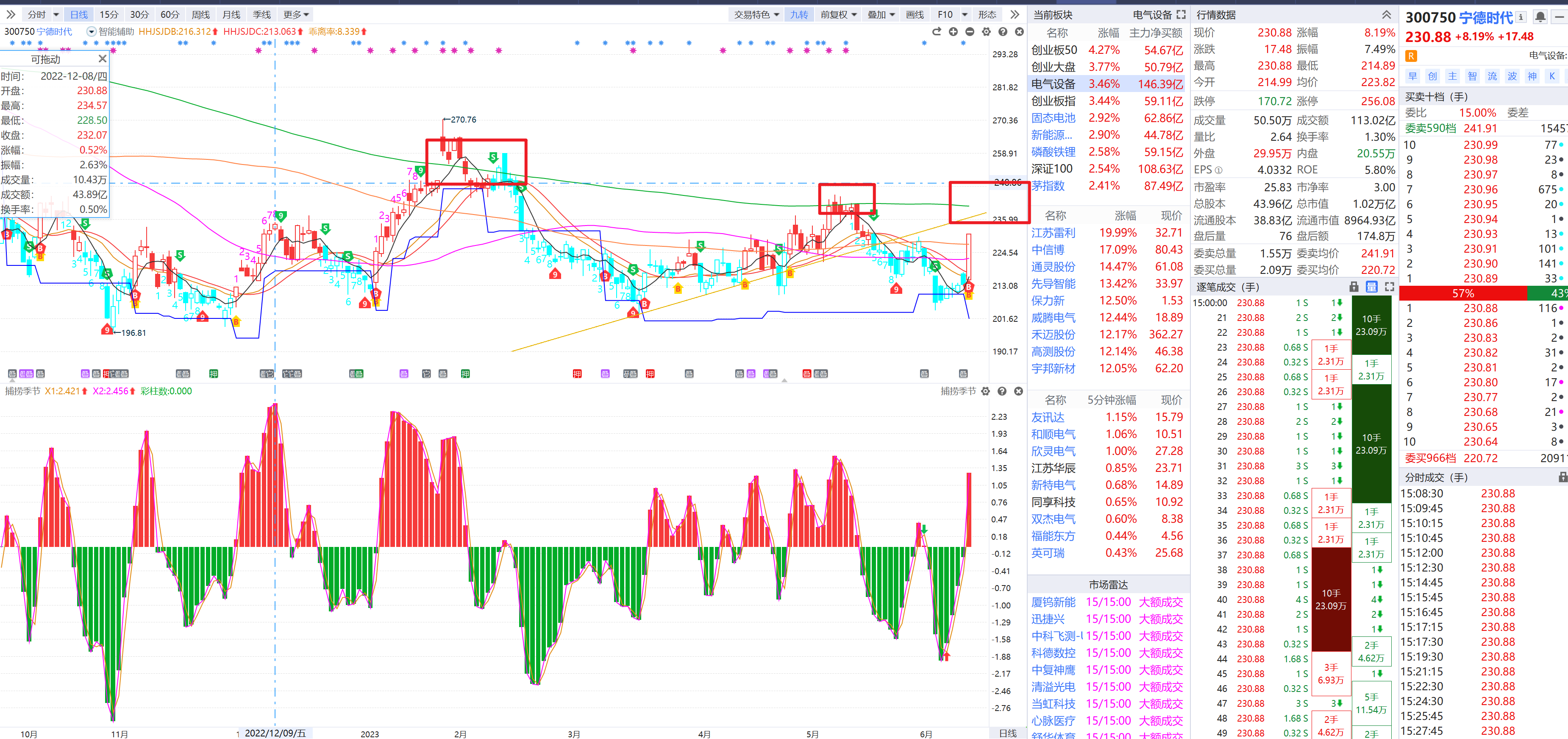The width and height of the screenshot is (1568, 739).
Task: Open stock info icon next to 宁德时代
Action: pos(1521,17)
